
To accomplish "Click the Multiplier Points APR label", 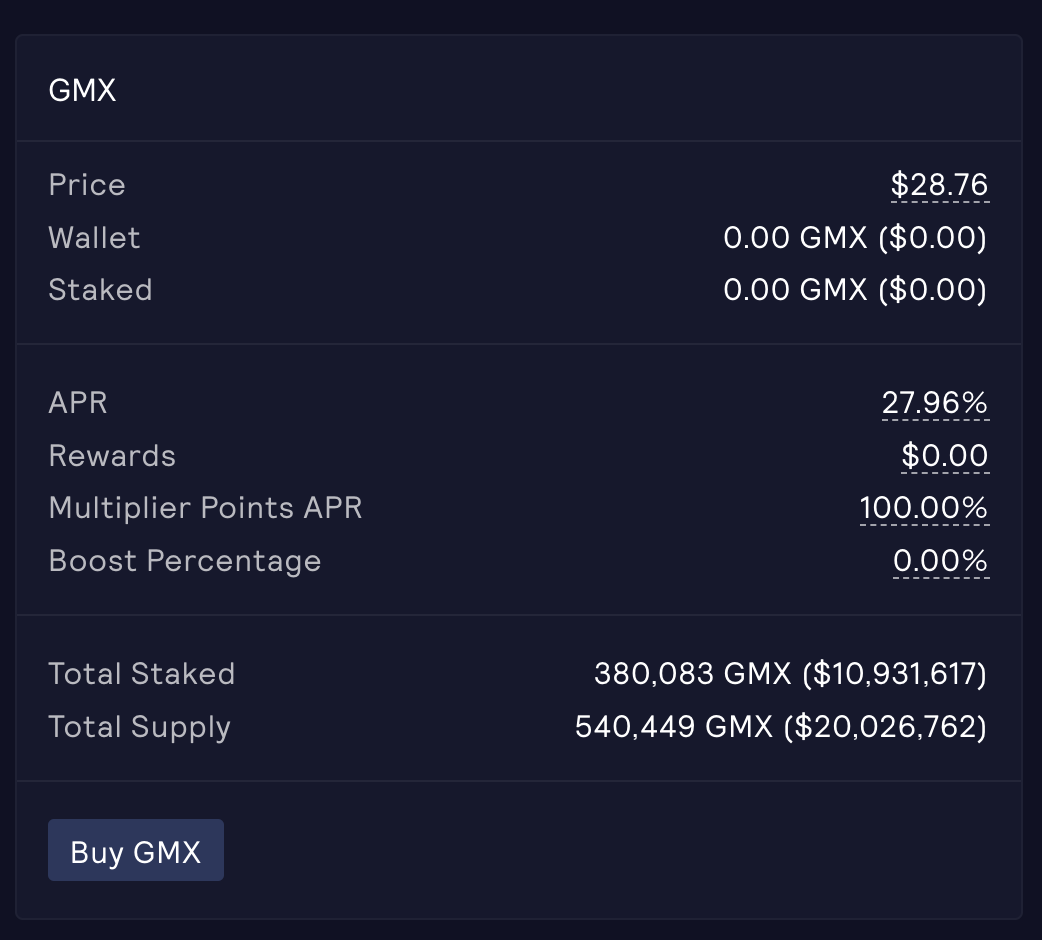I will coord(205,508).
